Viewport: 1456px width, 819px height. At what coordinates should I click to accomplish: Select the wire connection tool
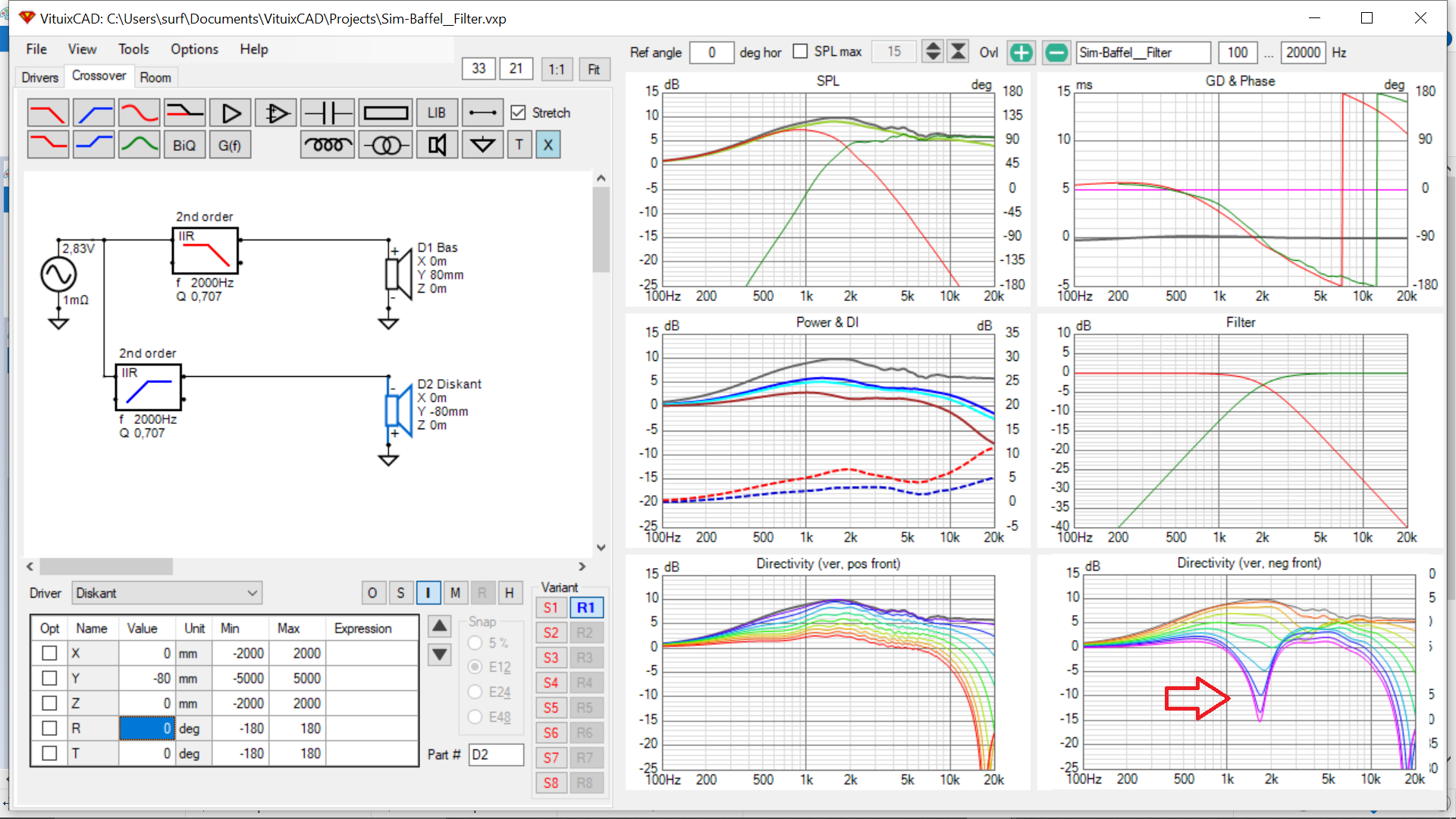click(482, 113)
